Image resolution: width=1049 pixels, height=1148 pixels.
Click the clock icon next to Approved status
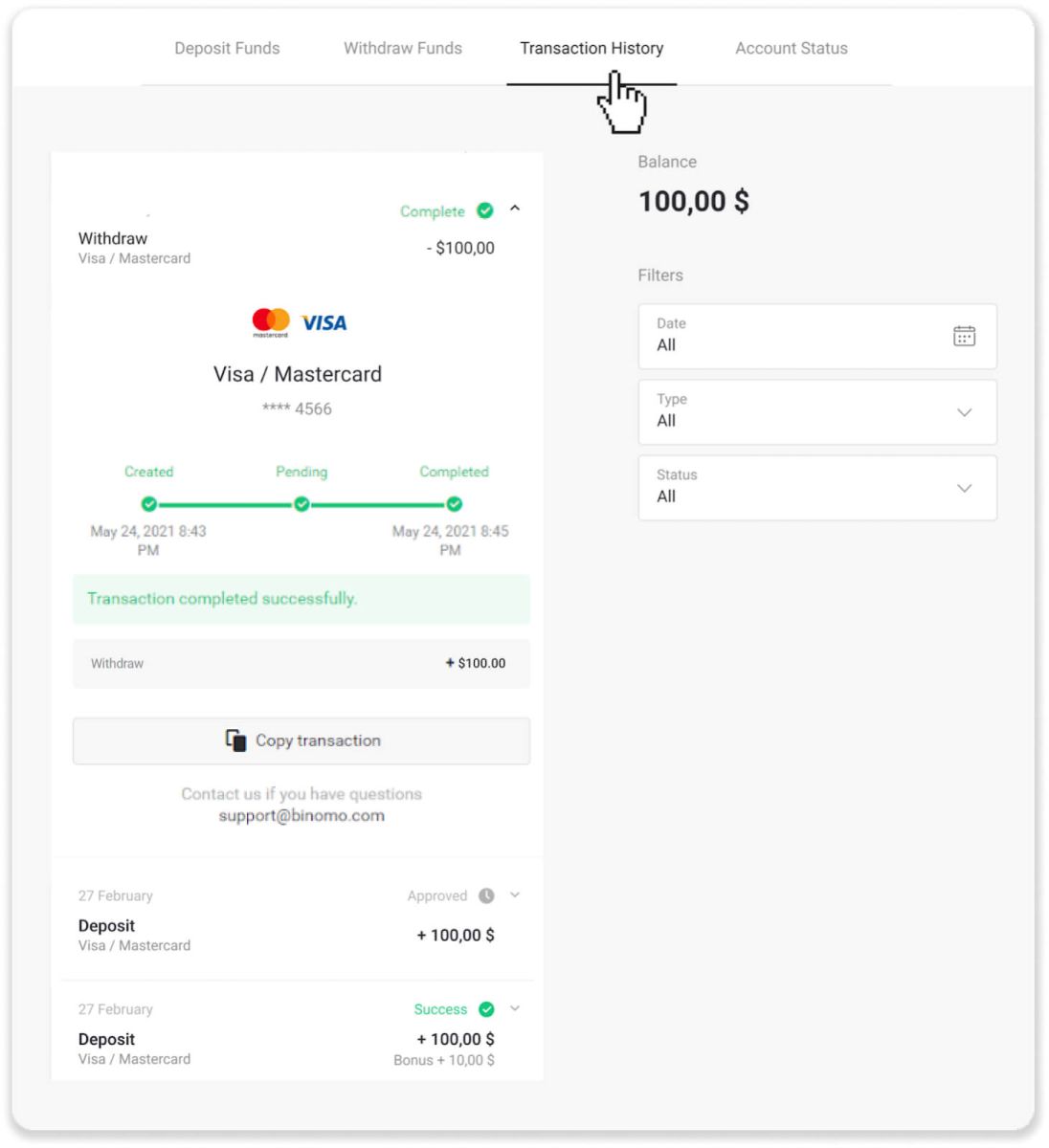point(487,895)
